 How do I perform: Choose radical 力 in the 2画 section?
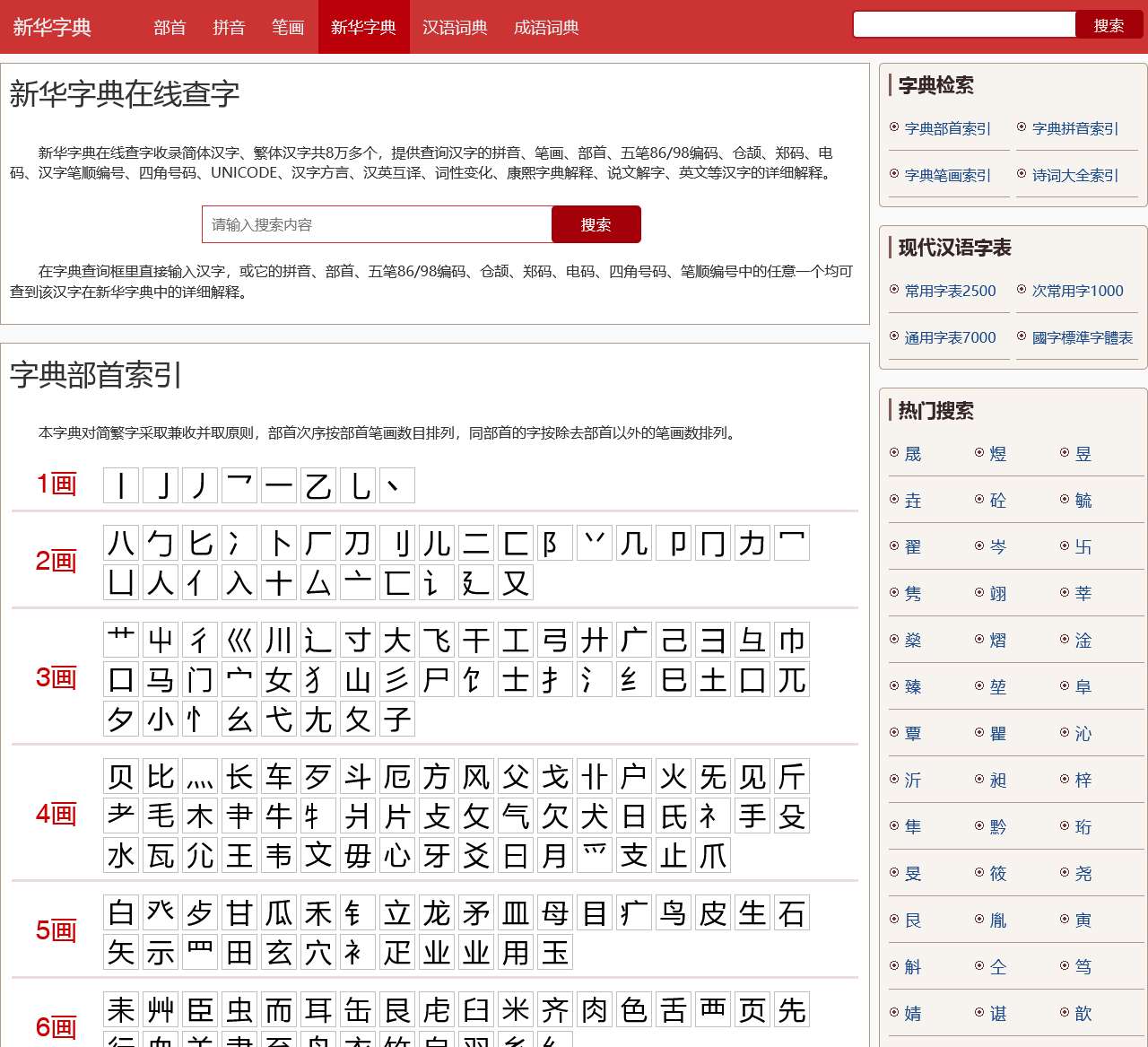pyautogui.click(x=752, y=543)
